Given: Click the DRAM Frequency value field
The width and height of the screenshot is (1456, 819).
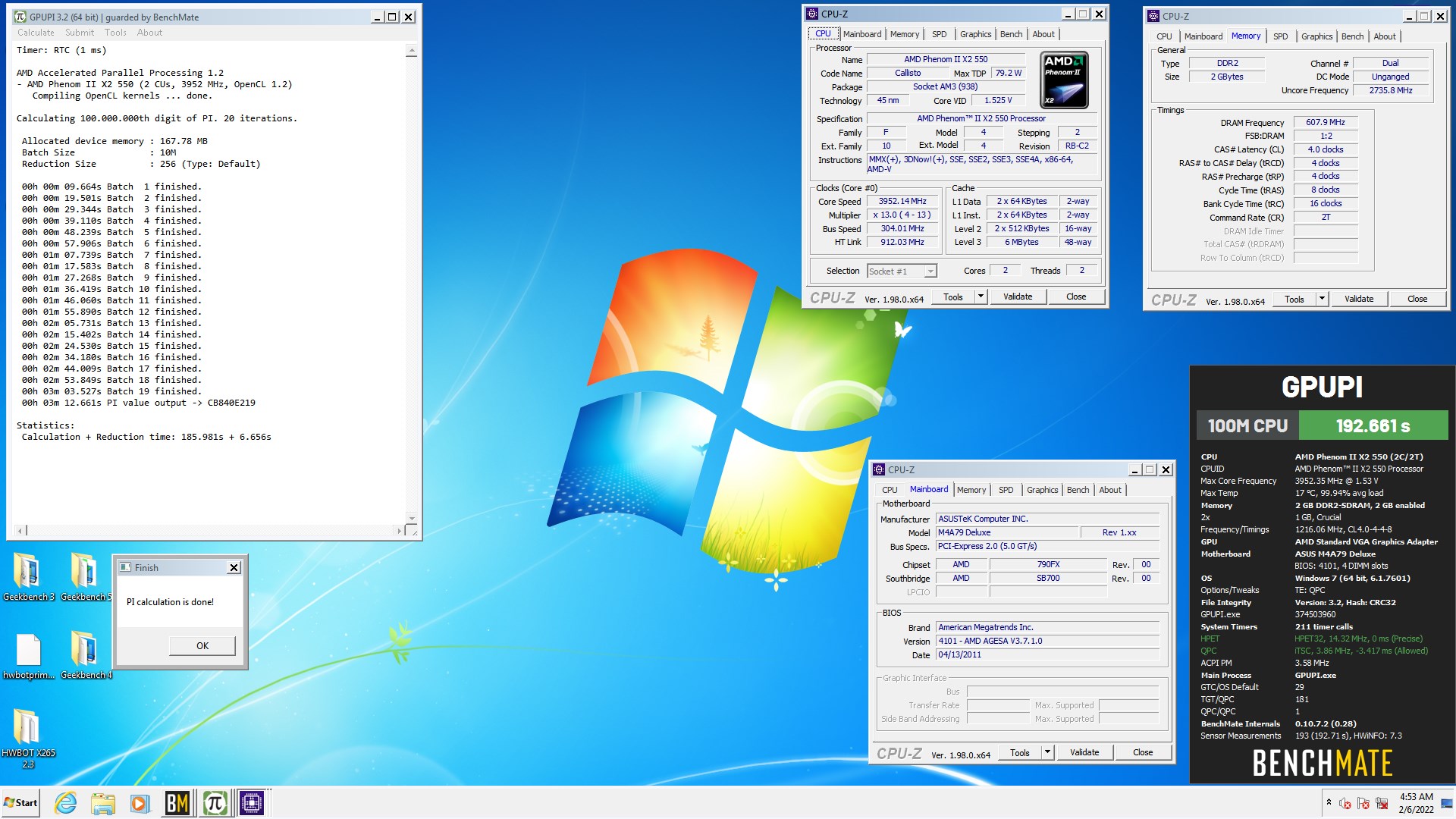Looking at the screenshot, I should click(1325, 123).
